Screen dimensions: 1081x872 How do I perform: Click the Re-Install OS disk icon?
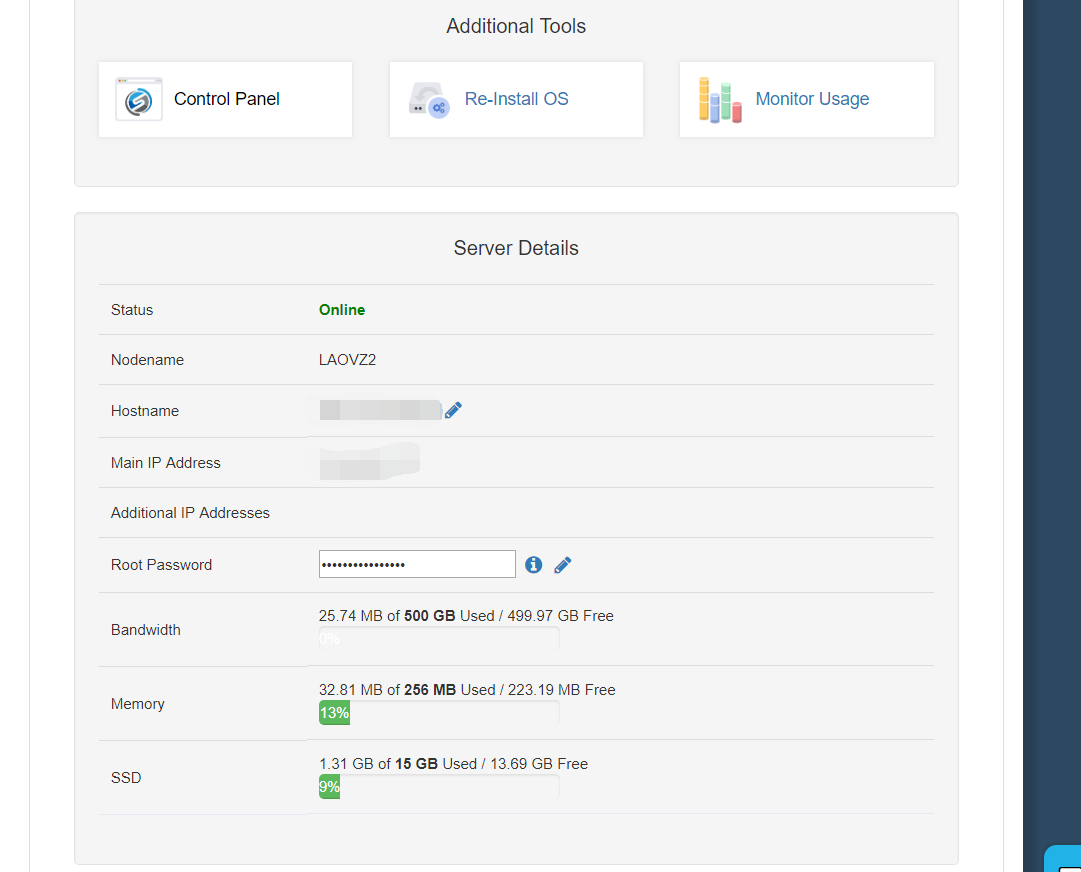coord(429,99)
